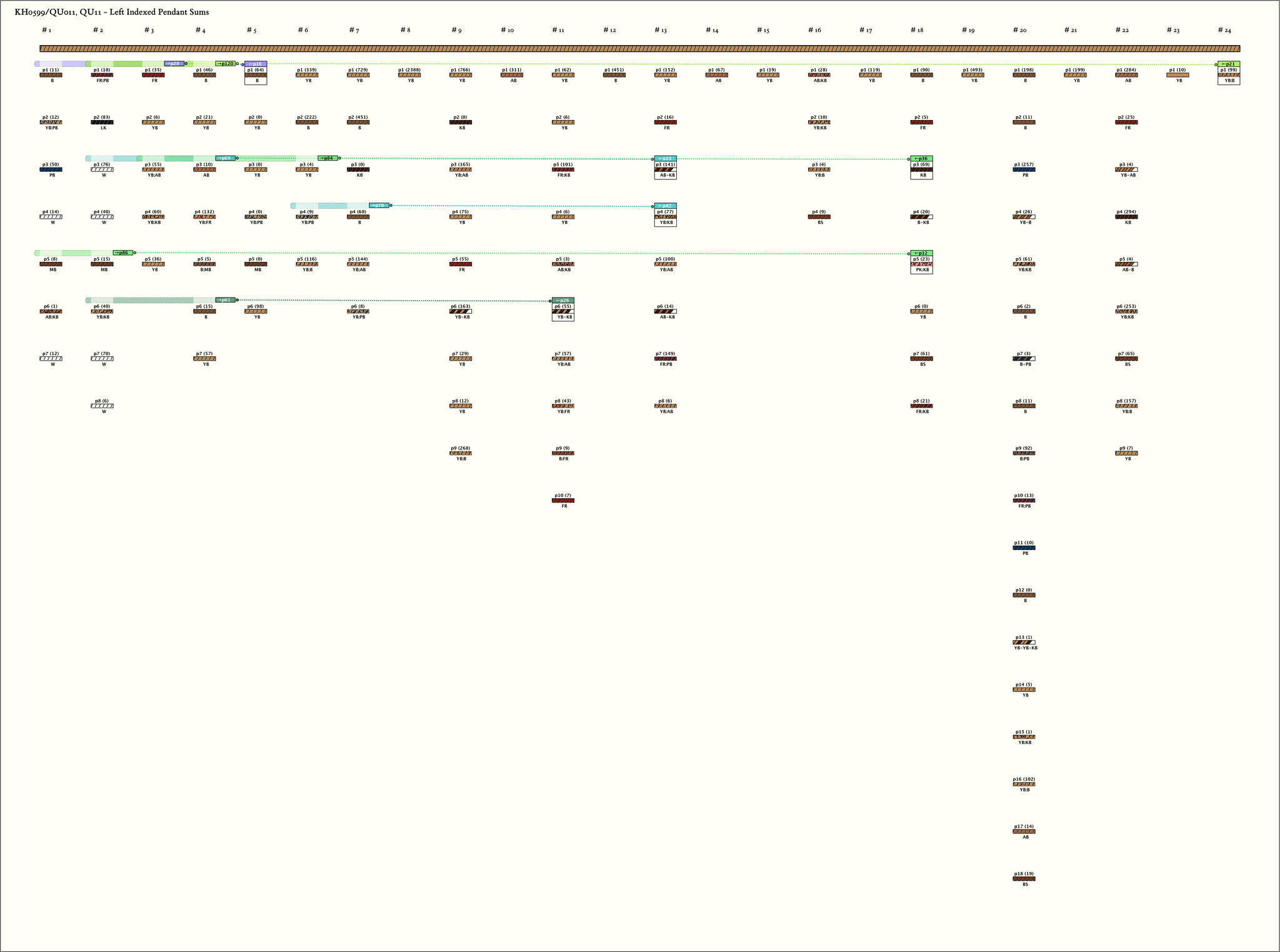Select the blue PB swatch of p11 (10)
The image size is (1280, 952).
click(1024, 548)
